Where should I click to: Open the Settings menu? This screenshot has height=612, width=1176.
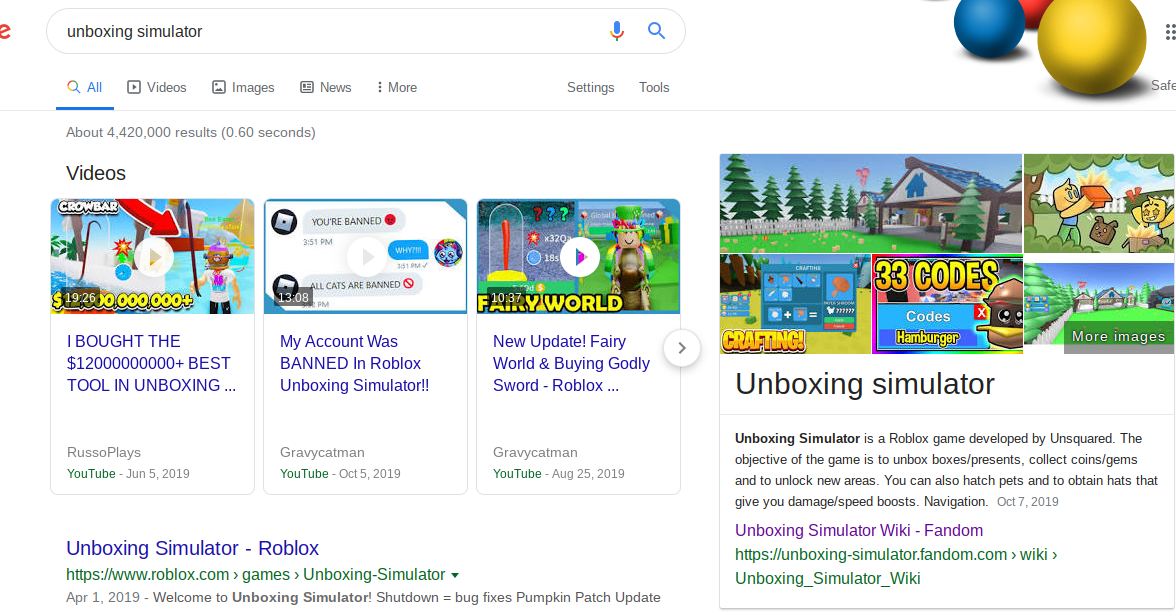590,88
